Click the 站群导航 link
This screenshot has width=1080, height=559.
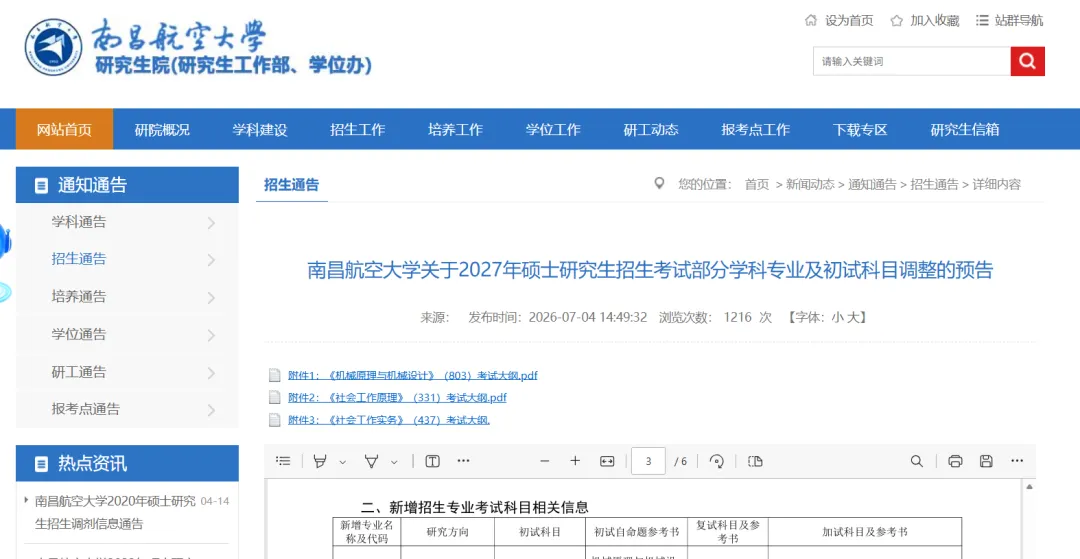point(1019,21)
